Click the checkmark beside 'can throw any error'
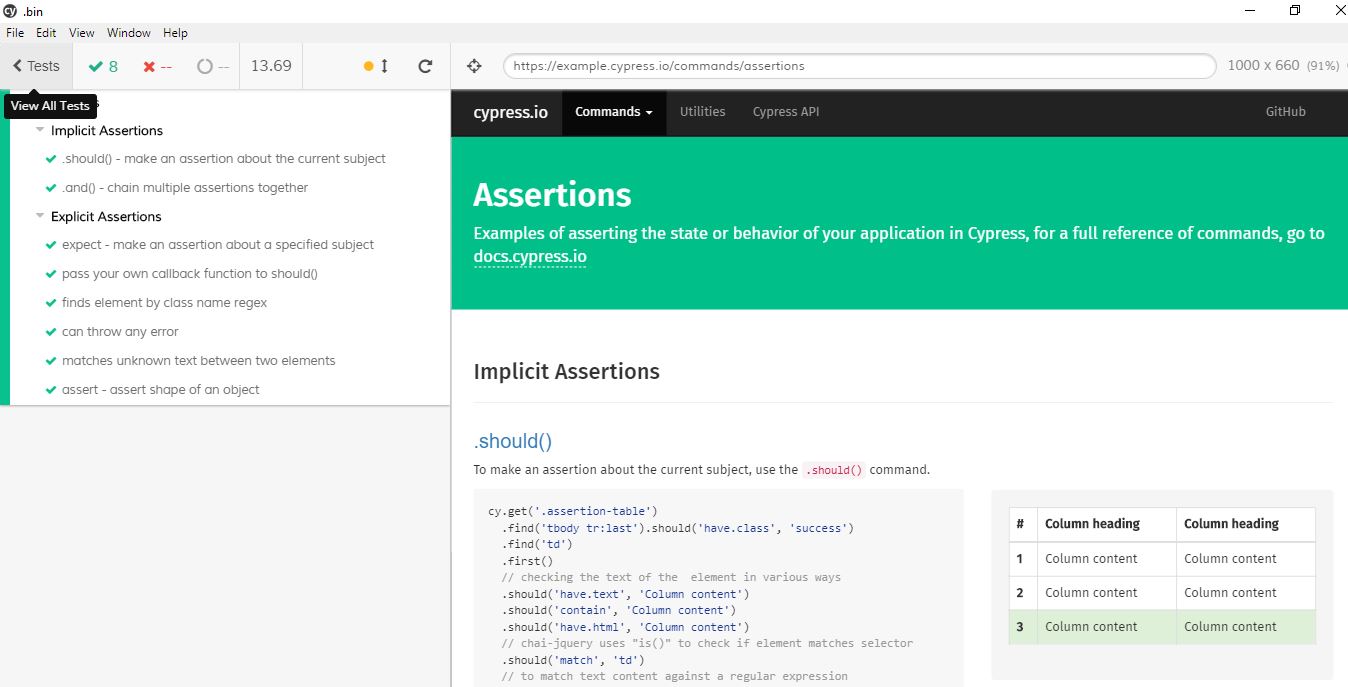Image resolution: width=1348 pixels, height=687 pixels. click(x=49, y=331)
